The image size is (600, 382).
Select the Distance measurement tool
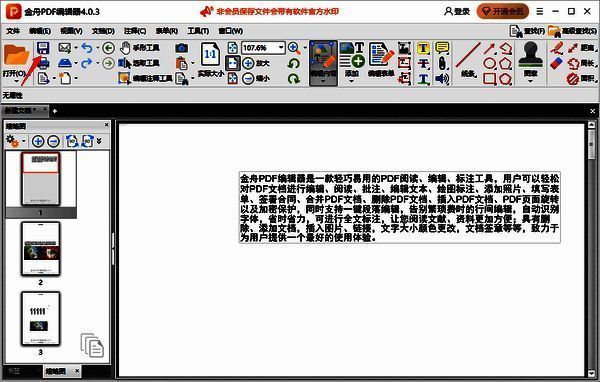click(x=582, y=48)
